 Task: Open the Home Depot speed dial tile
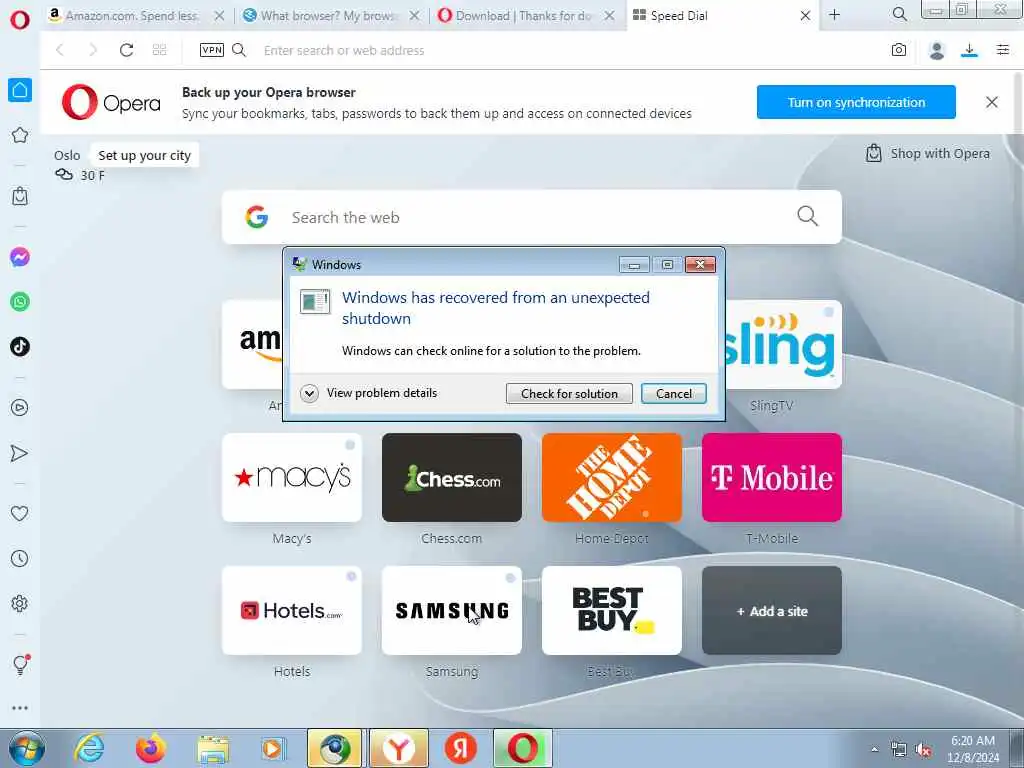click(x=612, y=477)
